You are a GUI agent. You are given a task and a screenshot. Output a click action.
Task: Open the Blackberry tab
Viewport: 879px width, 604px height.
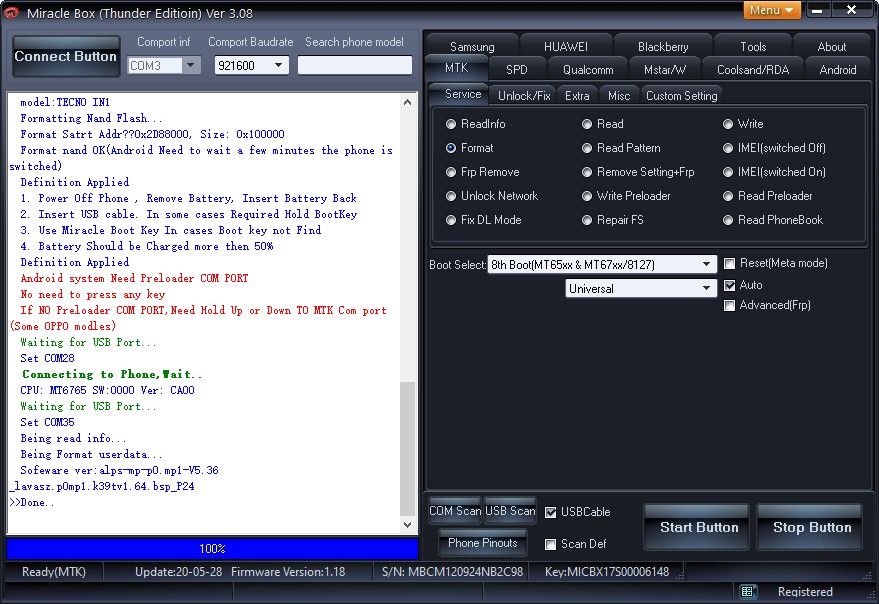(x=663, y=47)
